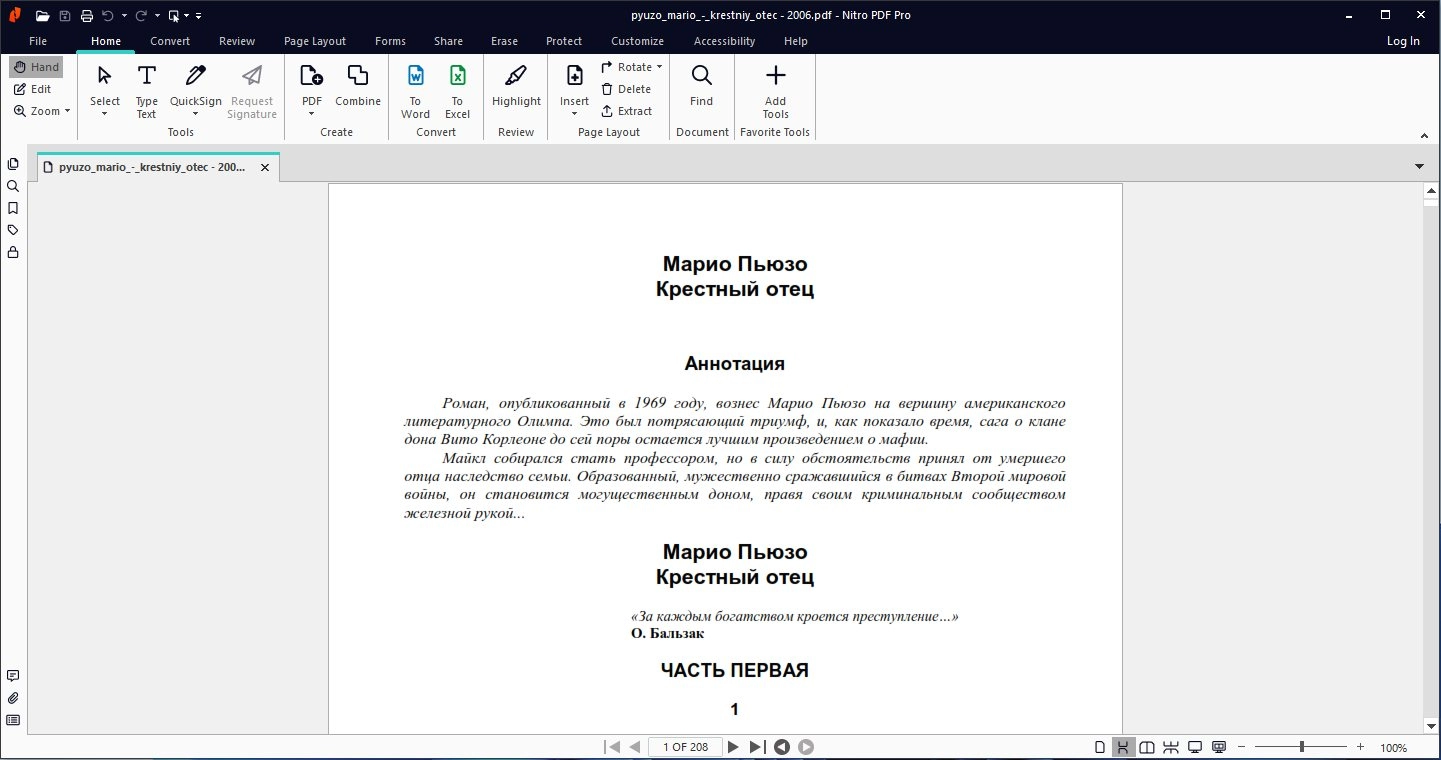
Task: Switch to the Review ribbon tab
Action: point(237,41)
